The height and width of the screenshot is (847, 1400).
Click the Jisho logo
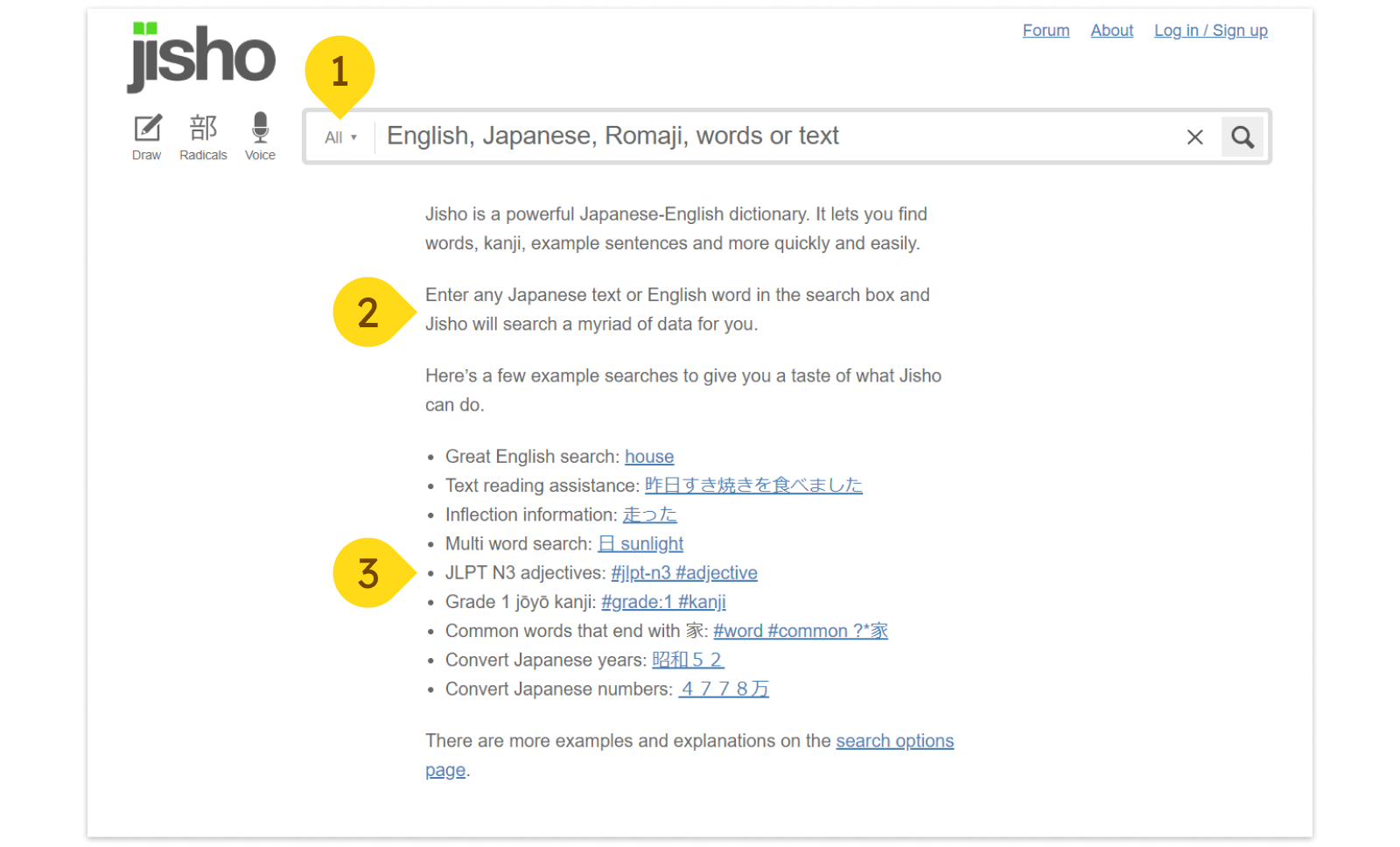201,56
